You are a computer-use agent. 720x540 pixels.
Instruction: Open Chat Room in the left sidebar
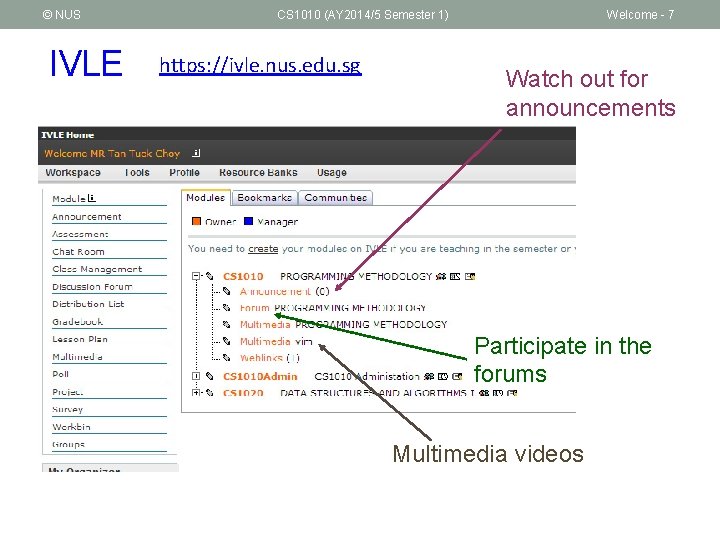click(x=79, y=252)
